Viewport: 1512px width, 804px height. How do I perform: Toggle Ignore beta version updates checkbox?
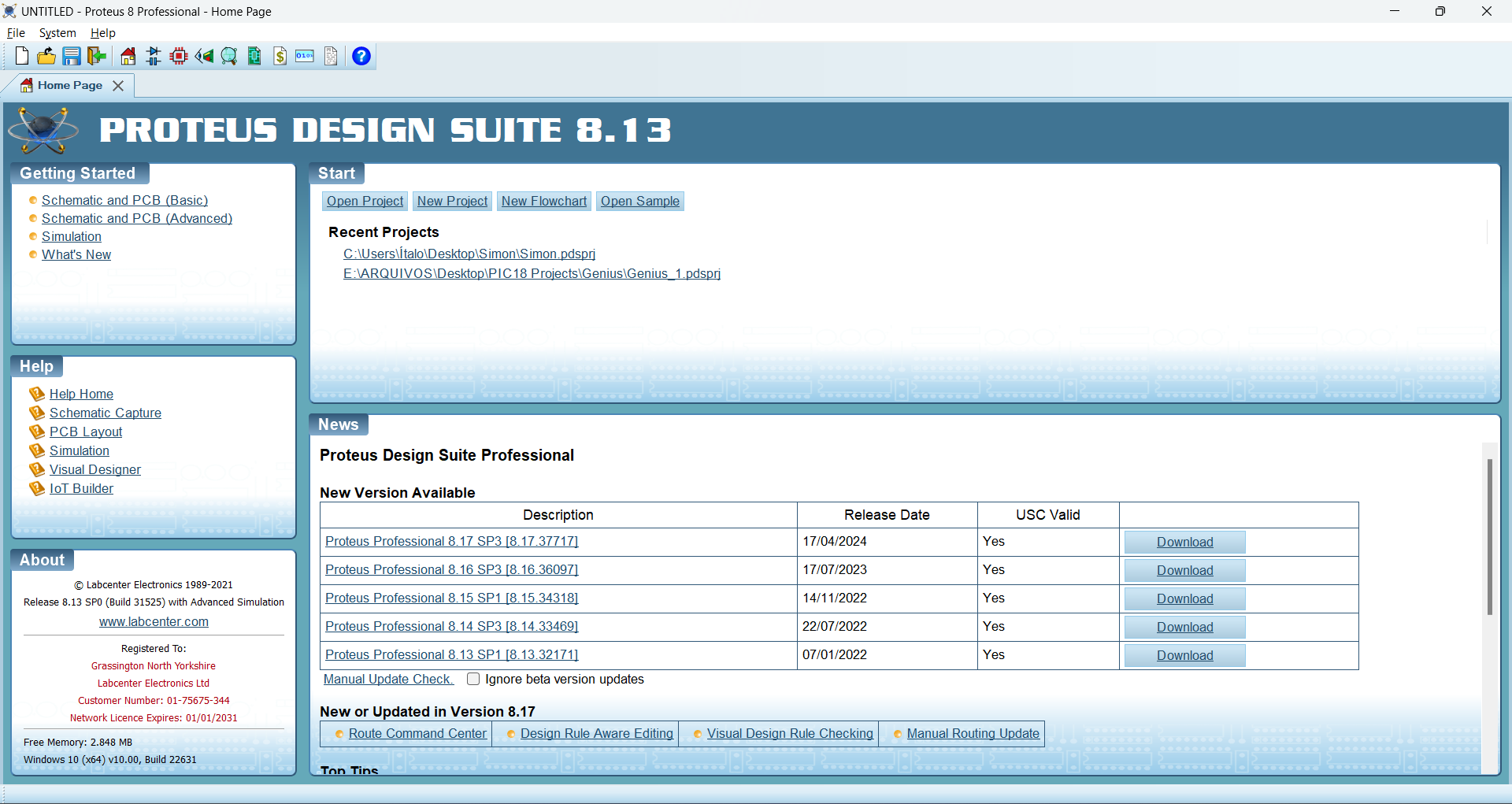(473, 679)
